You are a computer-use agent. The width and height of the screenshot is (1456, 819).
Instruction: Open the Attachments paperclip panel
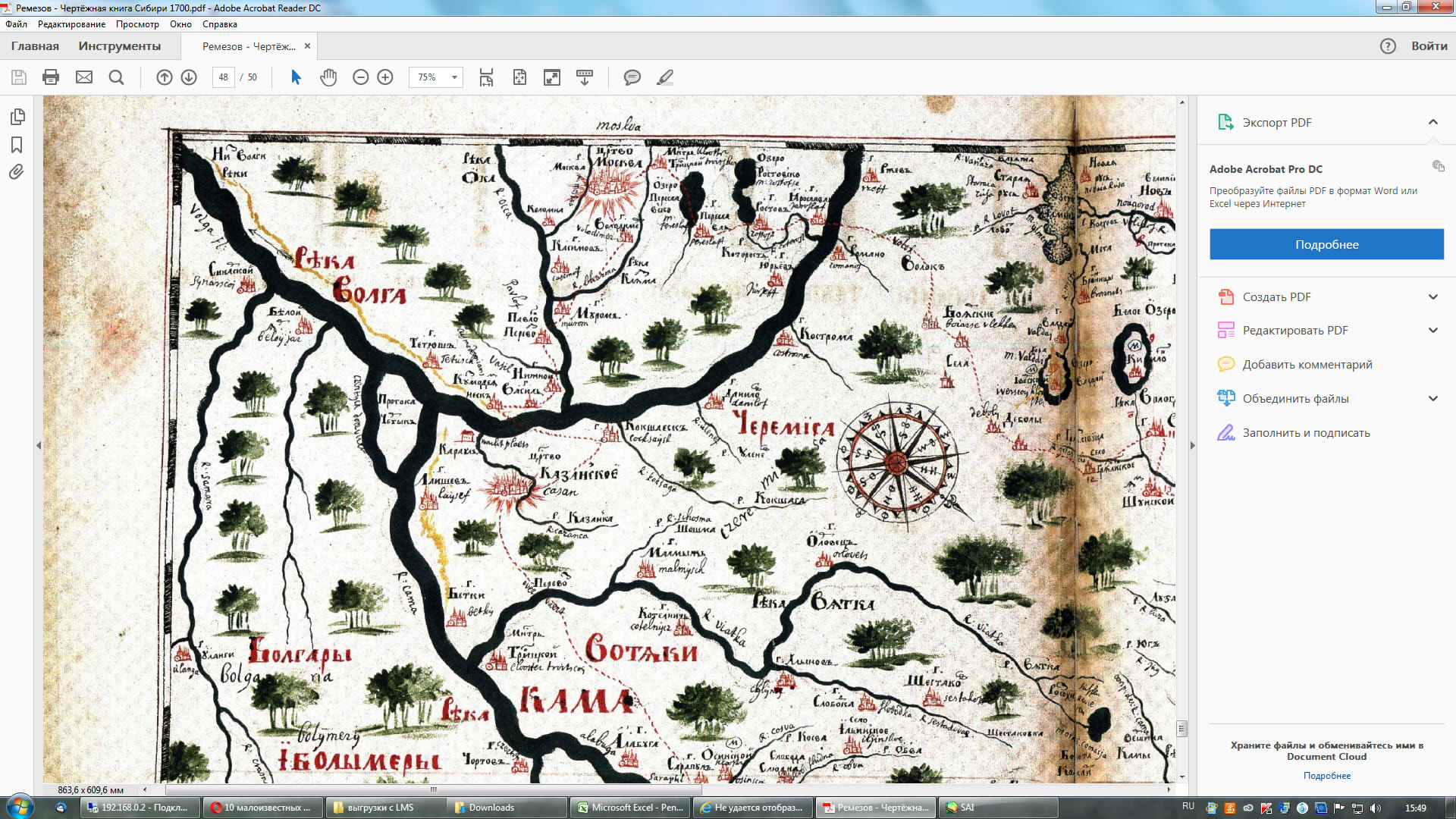17,172
